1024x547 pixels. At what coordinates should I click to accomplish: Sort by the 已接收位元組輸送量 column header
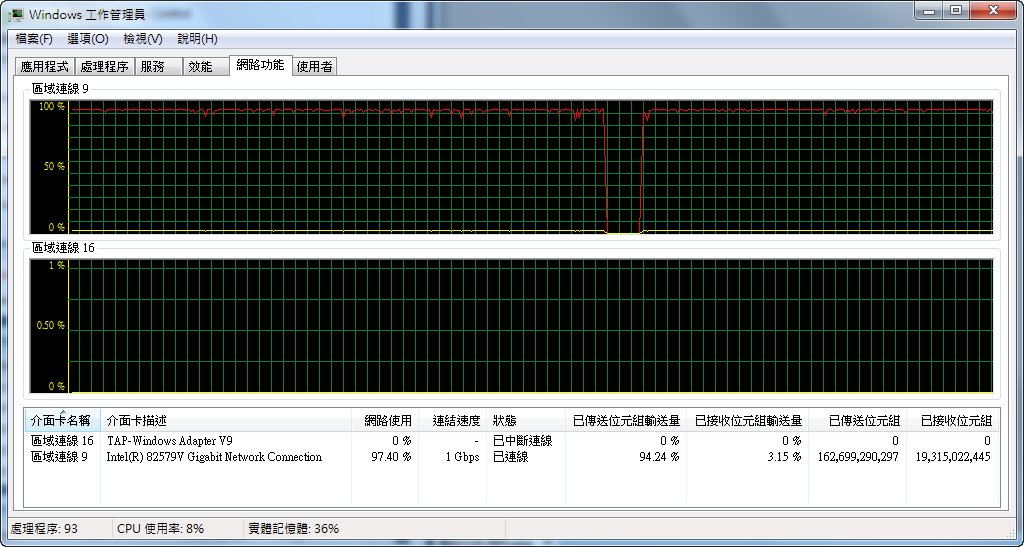point(747,421)
